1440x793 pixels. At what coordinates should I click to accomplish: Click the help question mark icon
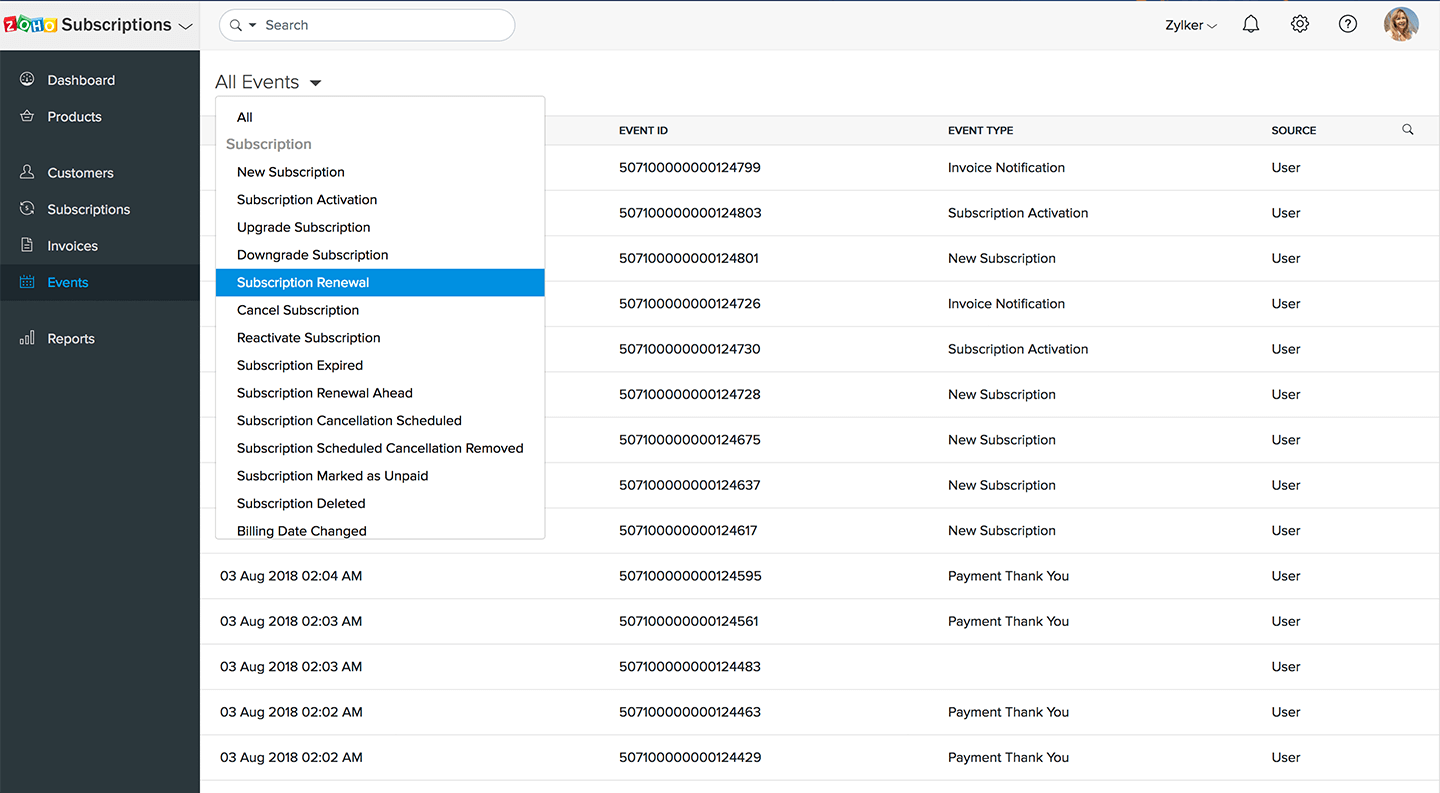(x=1348, y=25)
